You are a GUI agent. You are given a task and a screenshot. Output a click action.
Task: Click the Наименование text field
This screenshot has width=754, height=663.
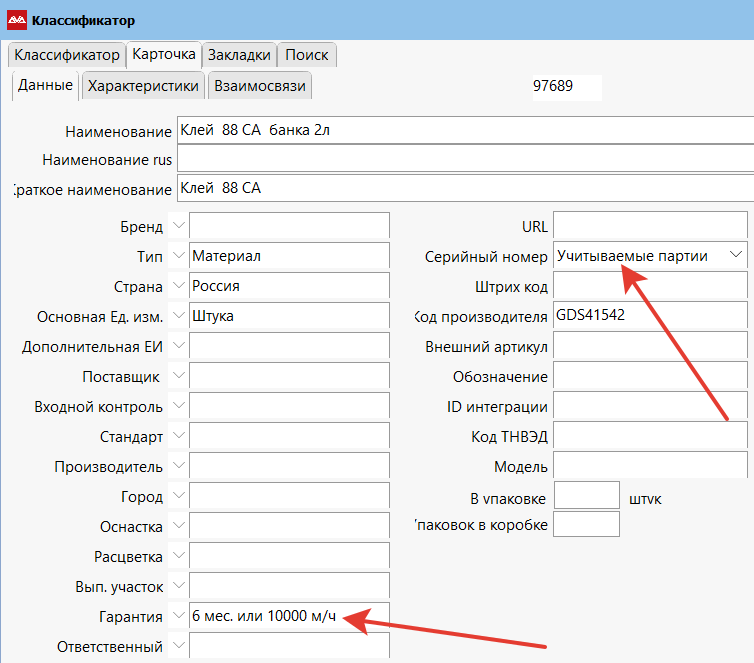(x=460, y=131)
